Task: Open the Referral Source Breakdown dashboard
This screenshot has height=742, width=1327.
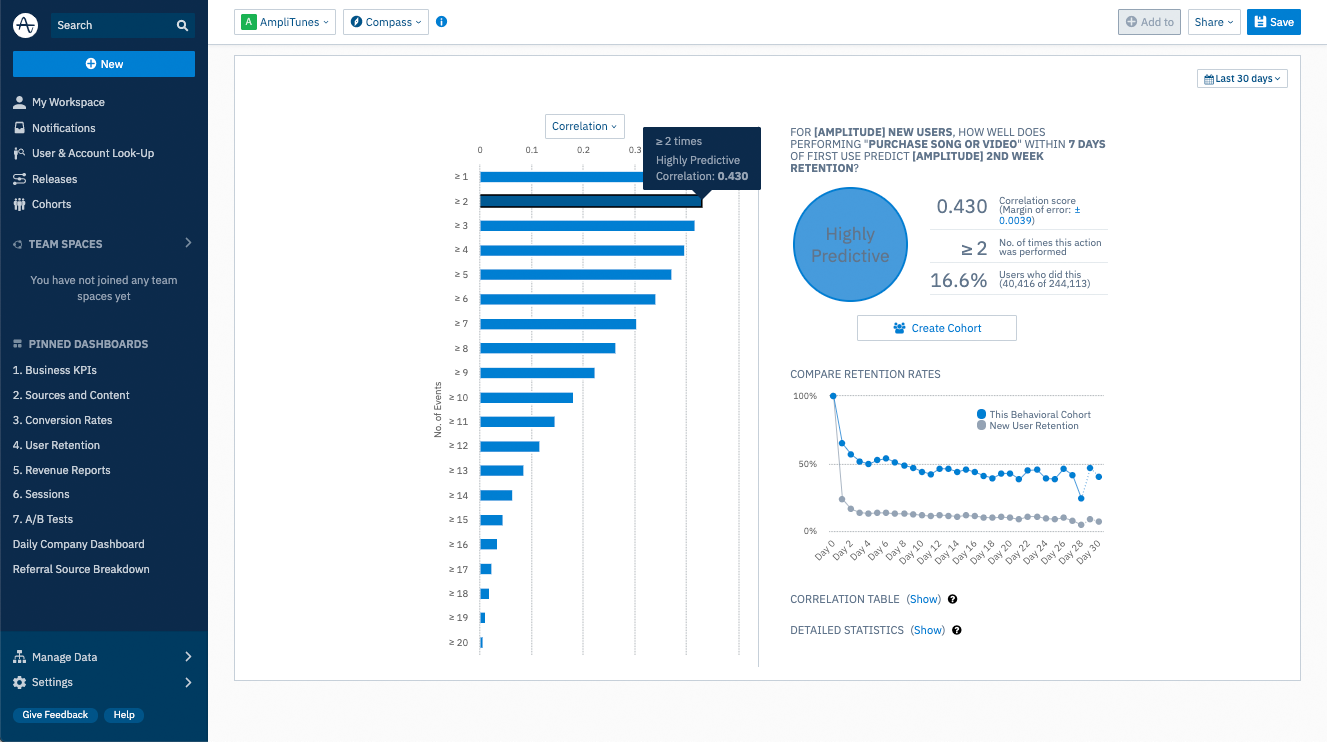Action: point(81,569)
